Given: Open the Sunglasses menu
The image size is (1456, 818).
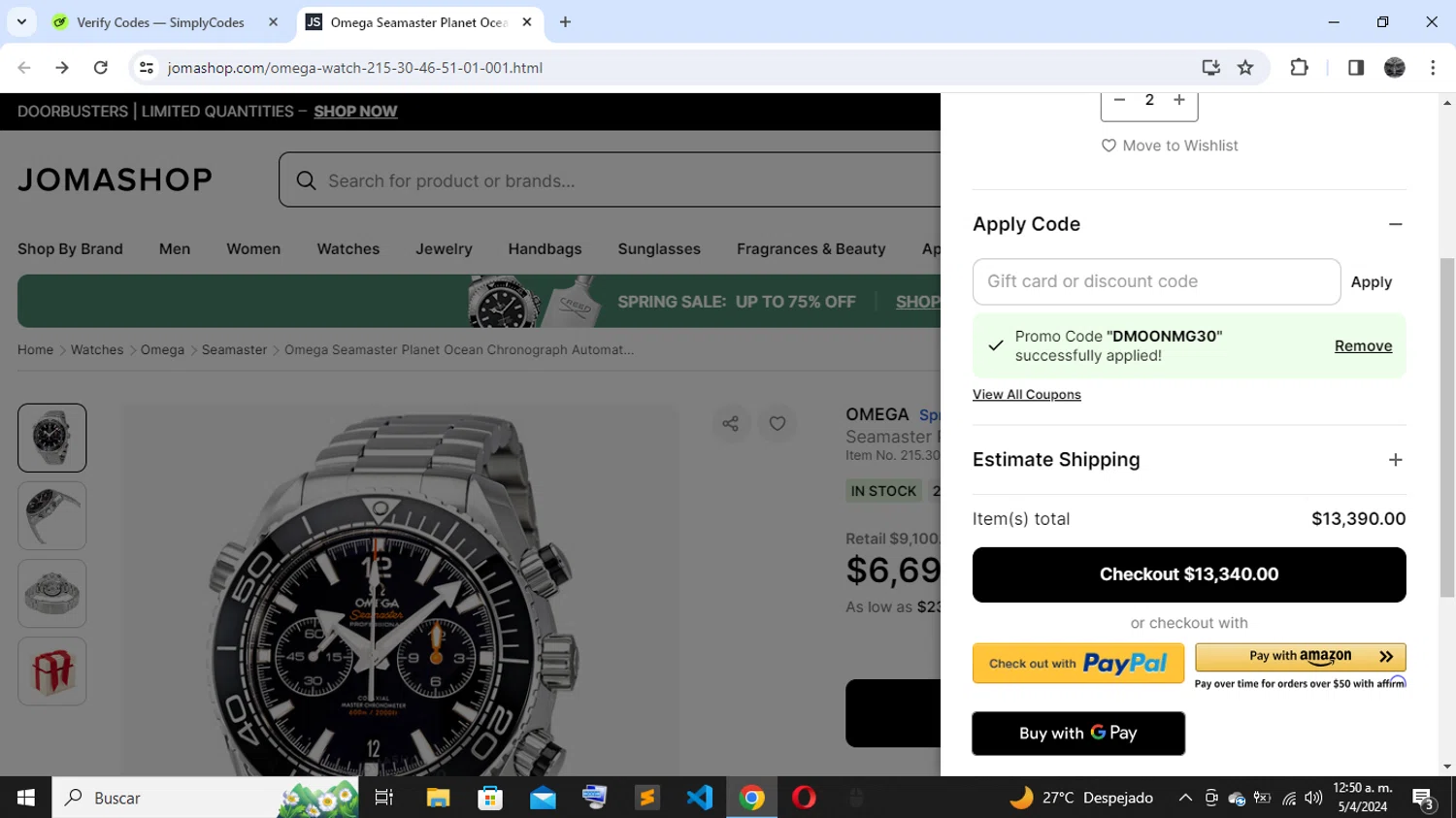Looking at the screenshot, I should pos(659,249).
